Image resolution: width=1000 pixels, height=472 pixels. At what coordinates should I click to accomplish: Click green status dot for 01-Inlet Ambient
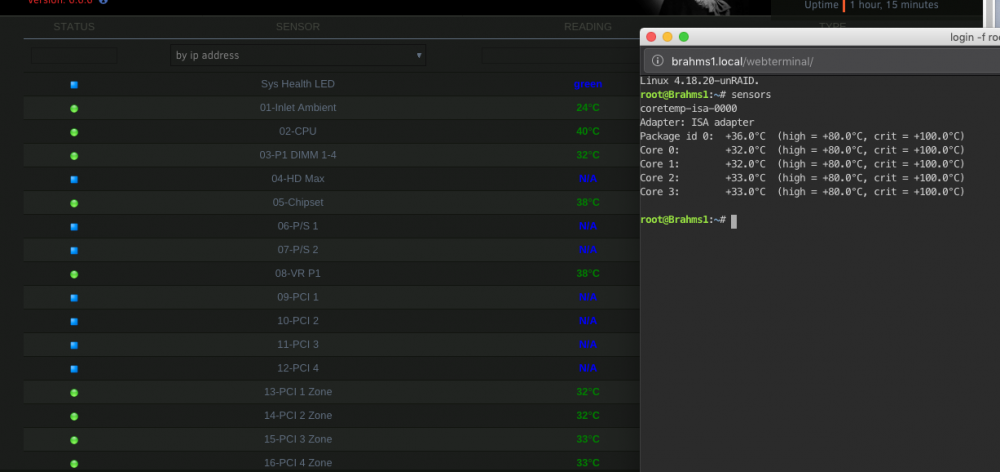coord(74,108)
